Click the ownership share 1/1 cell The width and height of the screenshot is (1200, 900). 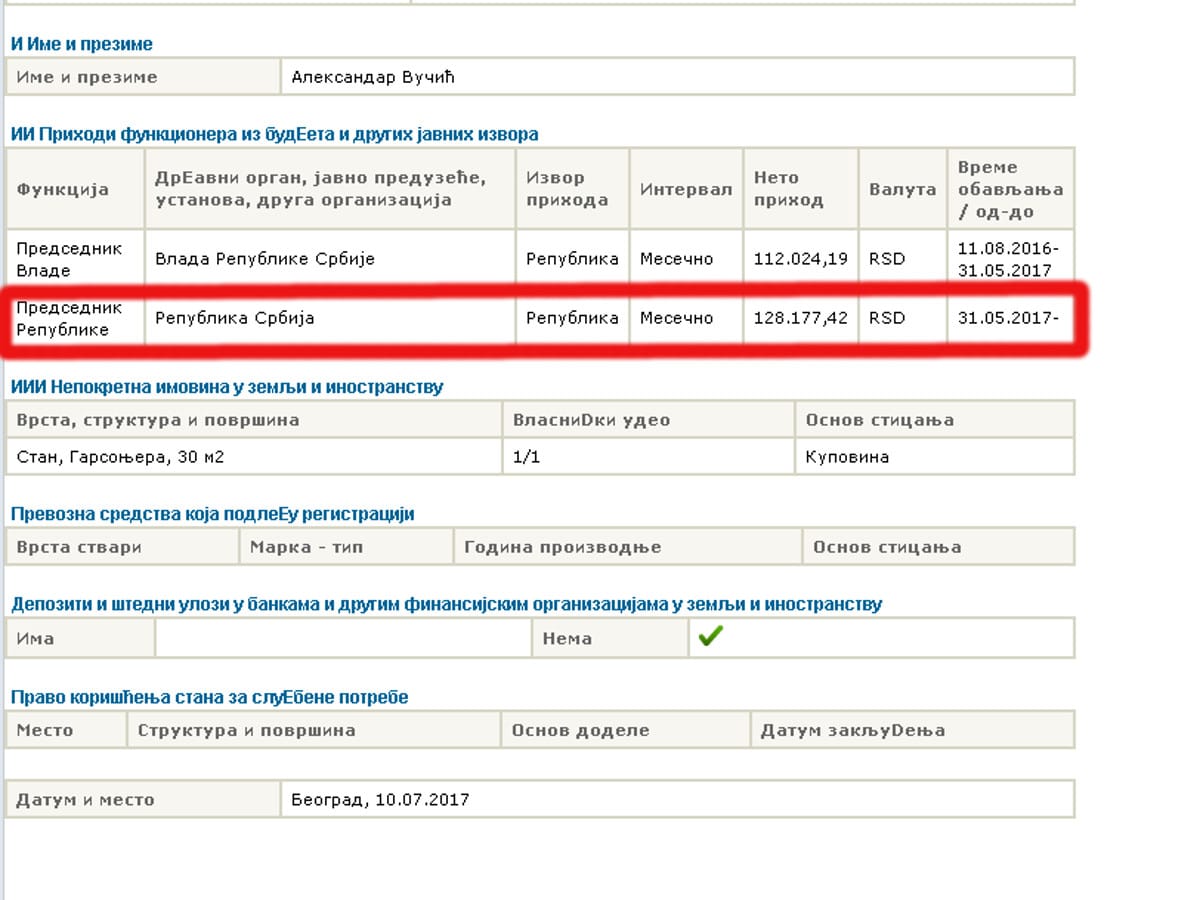pos(526,457)
